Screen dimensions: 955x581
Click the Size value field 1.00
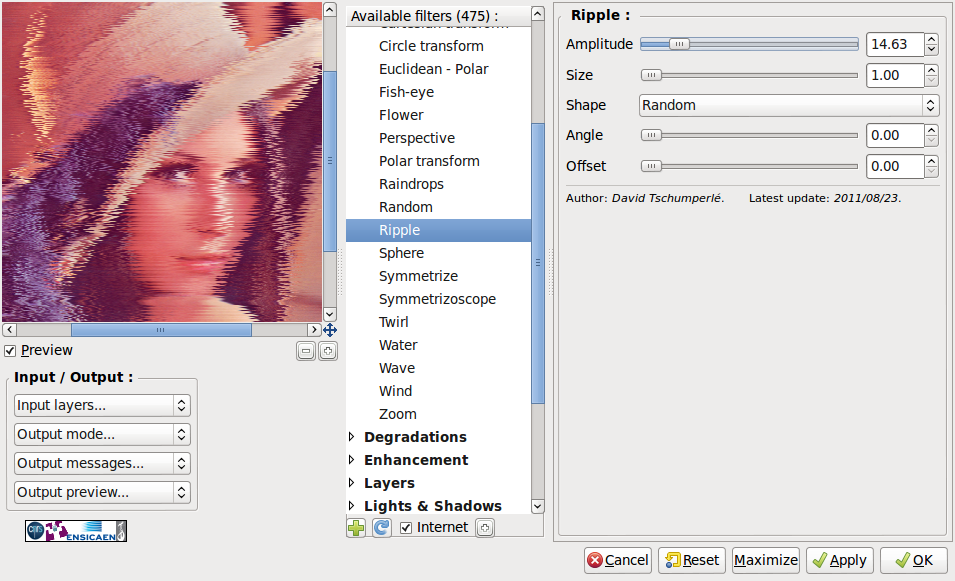tap(895, 76)
